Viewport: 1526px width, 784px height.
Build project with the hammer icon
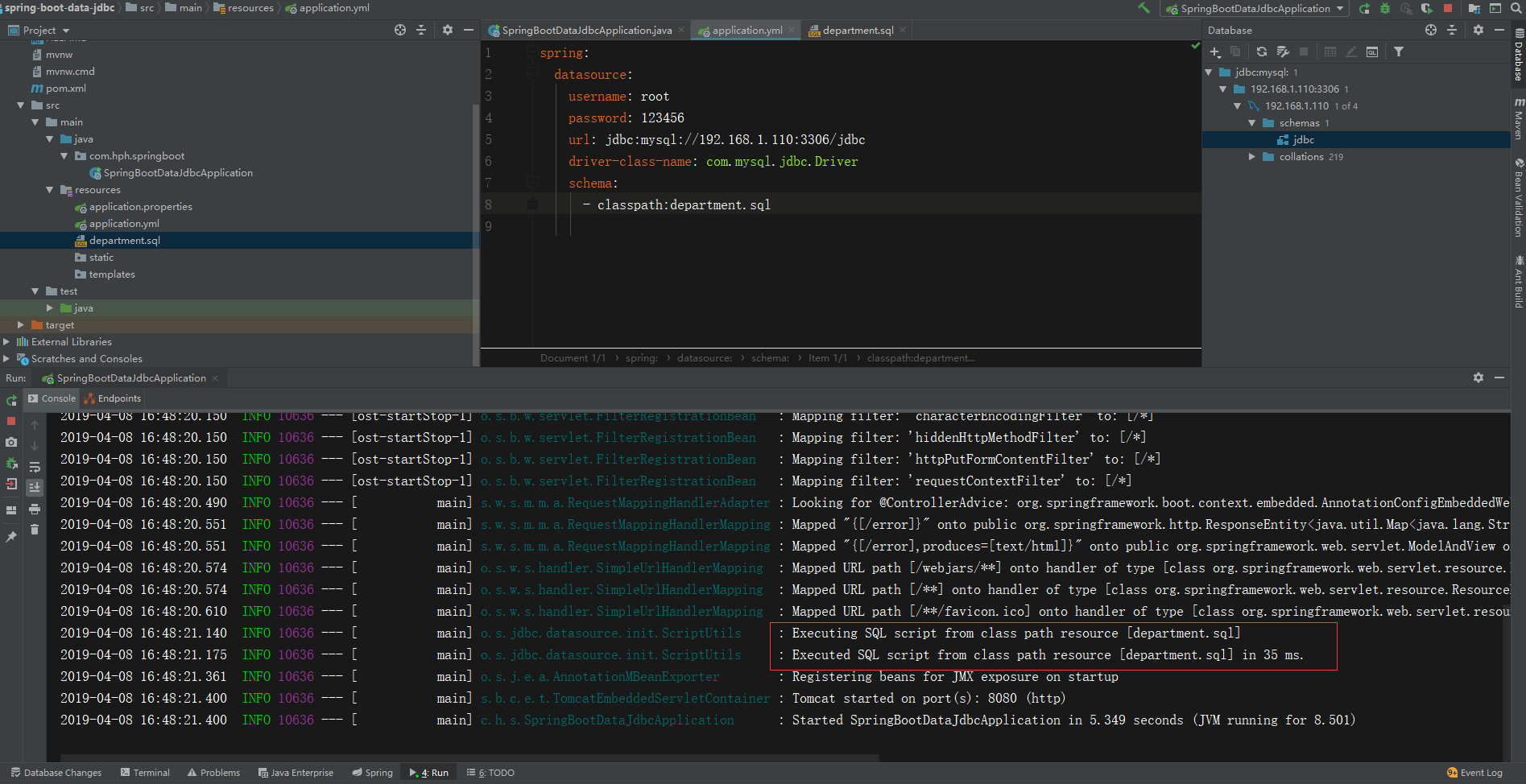[x=1143, y=8]
